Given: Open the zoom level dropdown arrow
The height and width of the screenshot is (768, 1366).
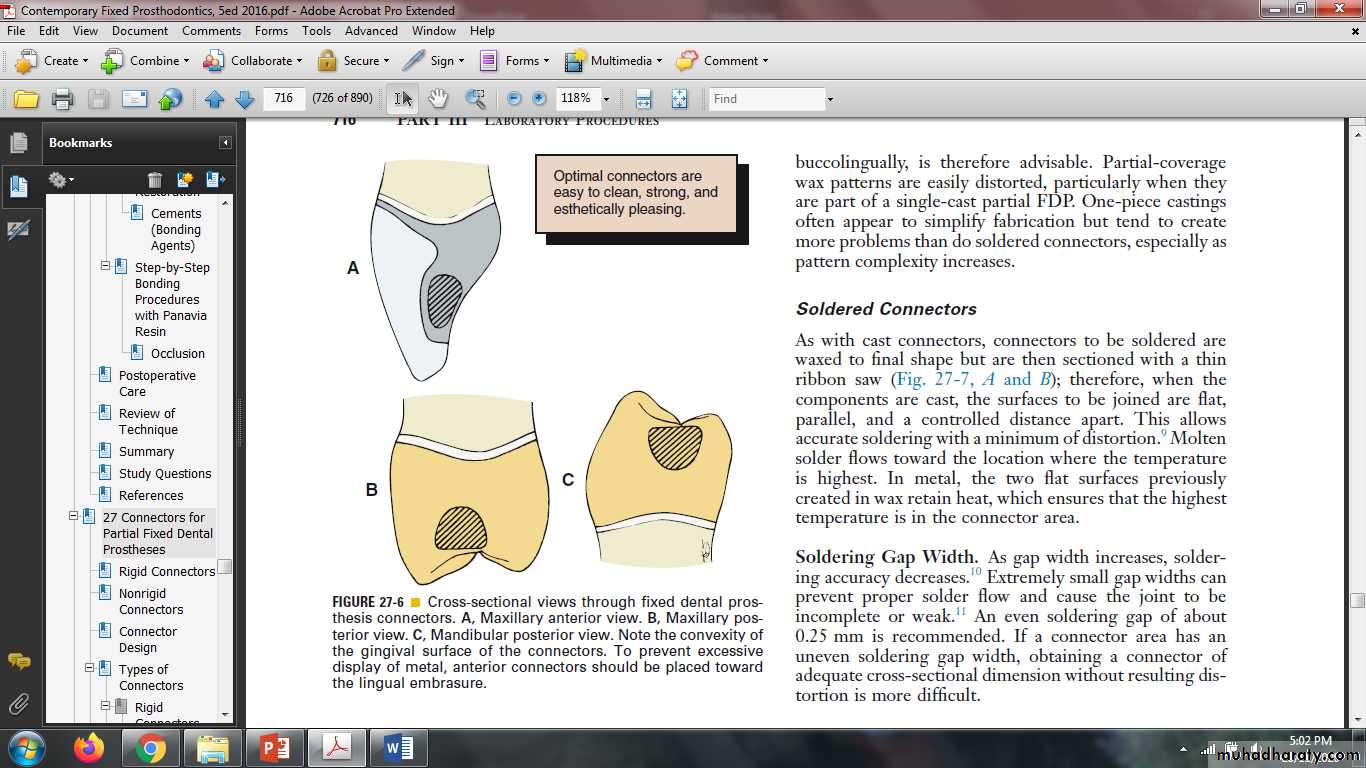Looking at the screenshot, I should pyautogui.click(x=606, y=99).
